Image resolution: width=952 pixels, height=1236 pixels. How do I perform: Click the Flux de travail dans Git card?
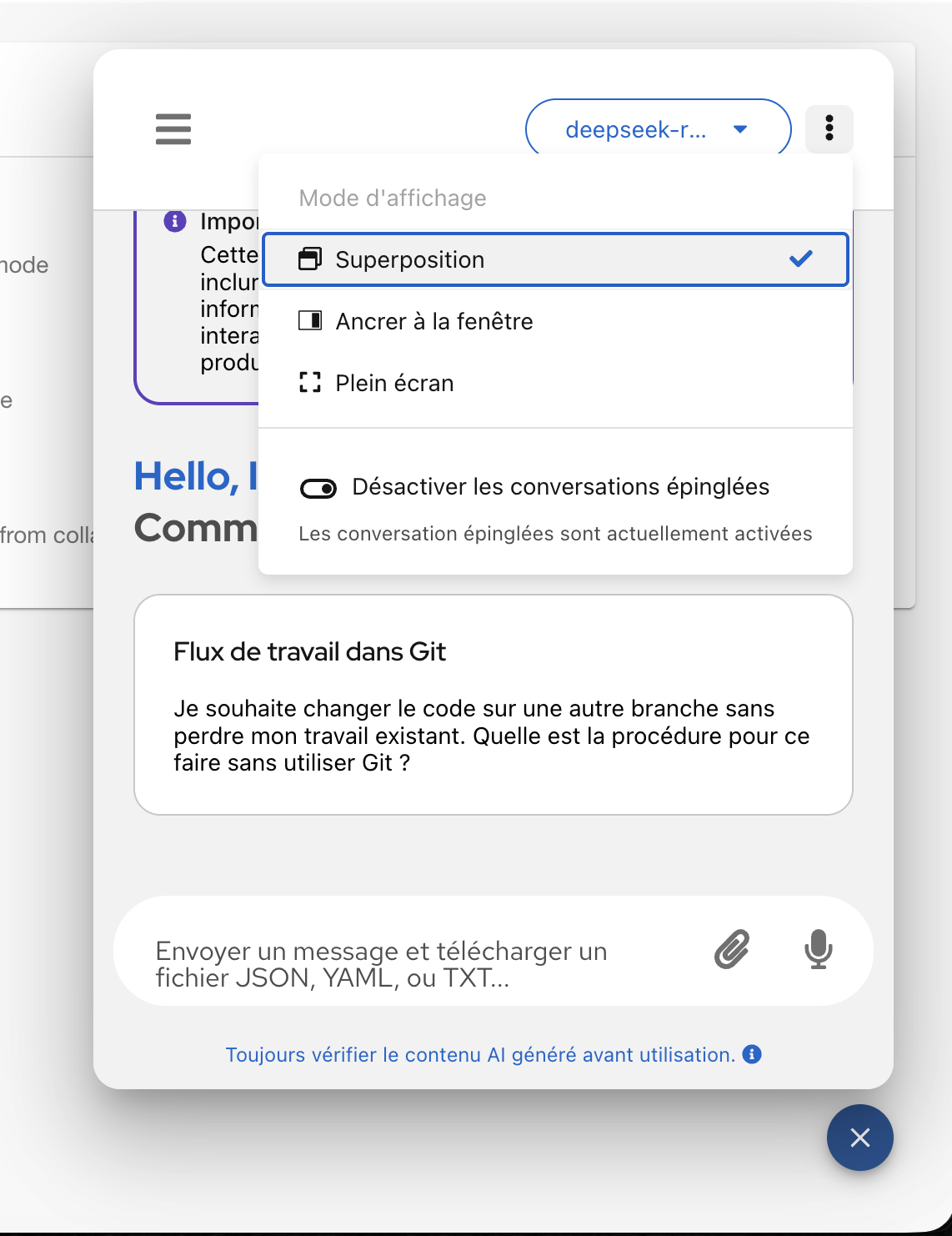click(494, 705)
